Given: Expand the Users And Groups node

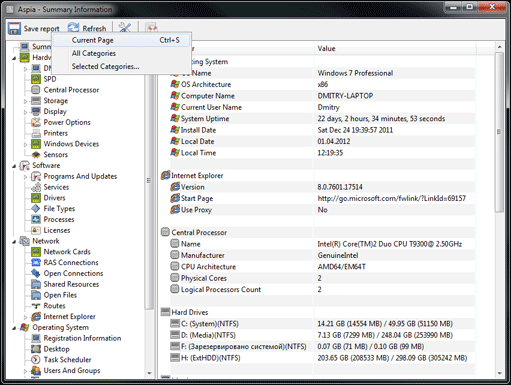Looking at the screenshot, I should click(x=26, y=371).
